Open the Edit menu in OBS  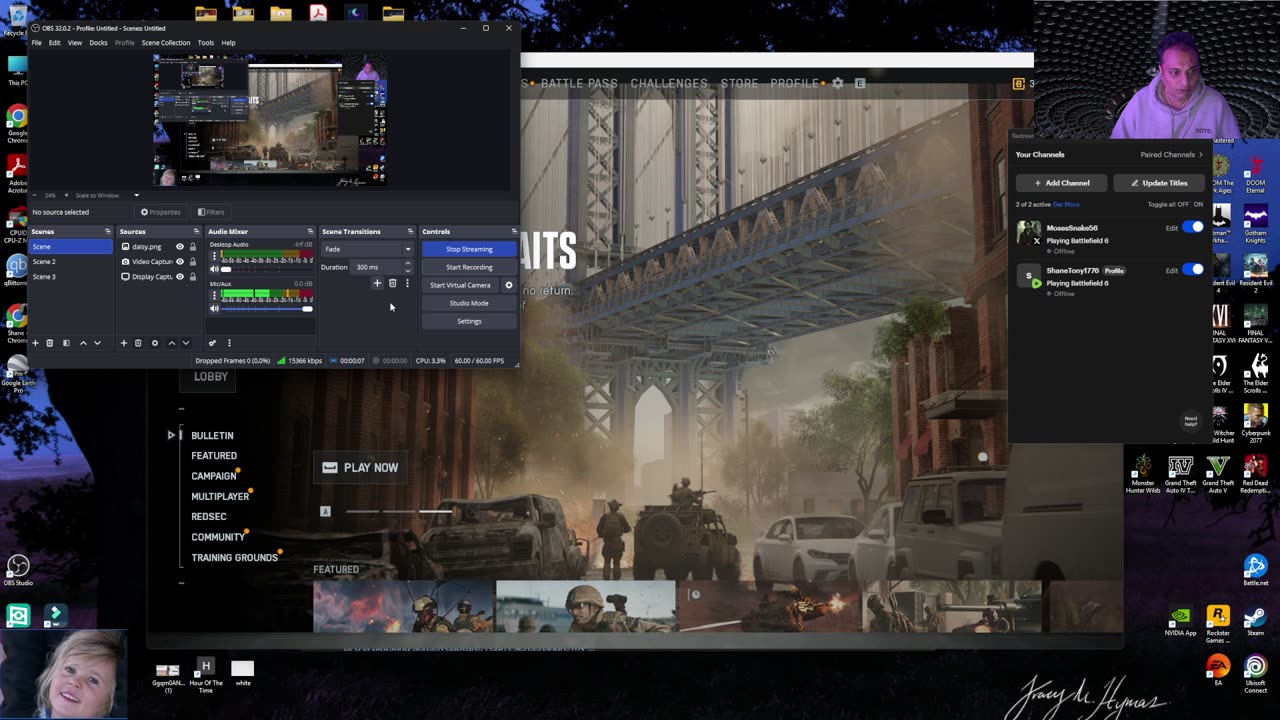click(55, 43)
